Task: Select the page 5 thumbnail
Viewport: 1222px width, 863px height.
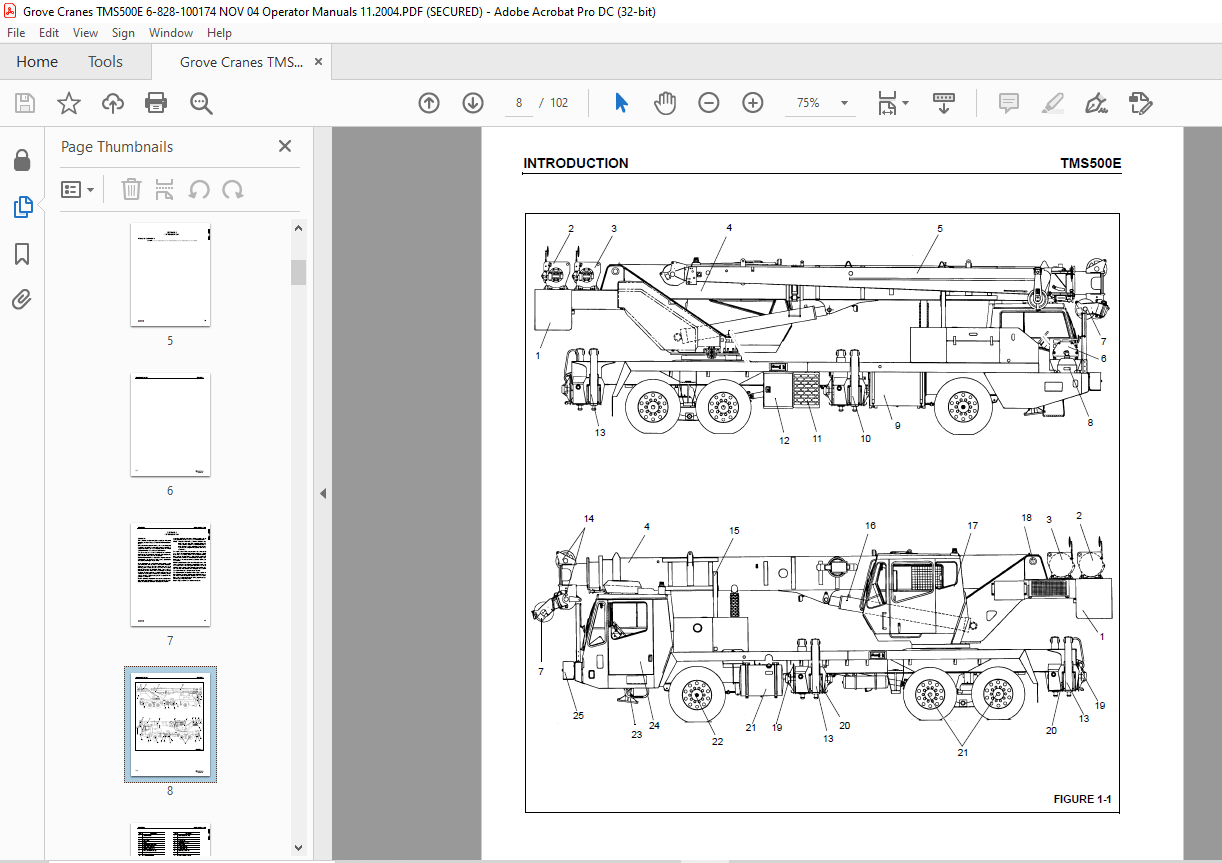Action: point(170,275)
